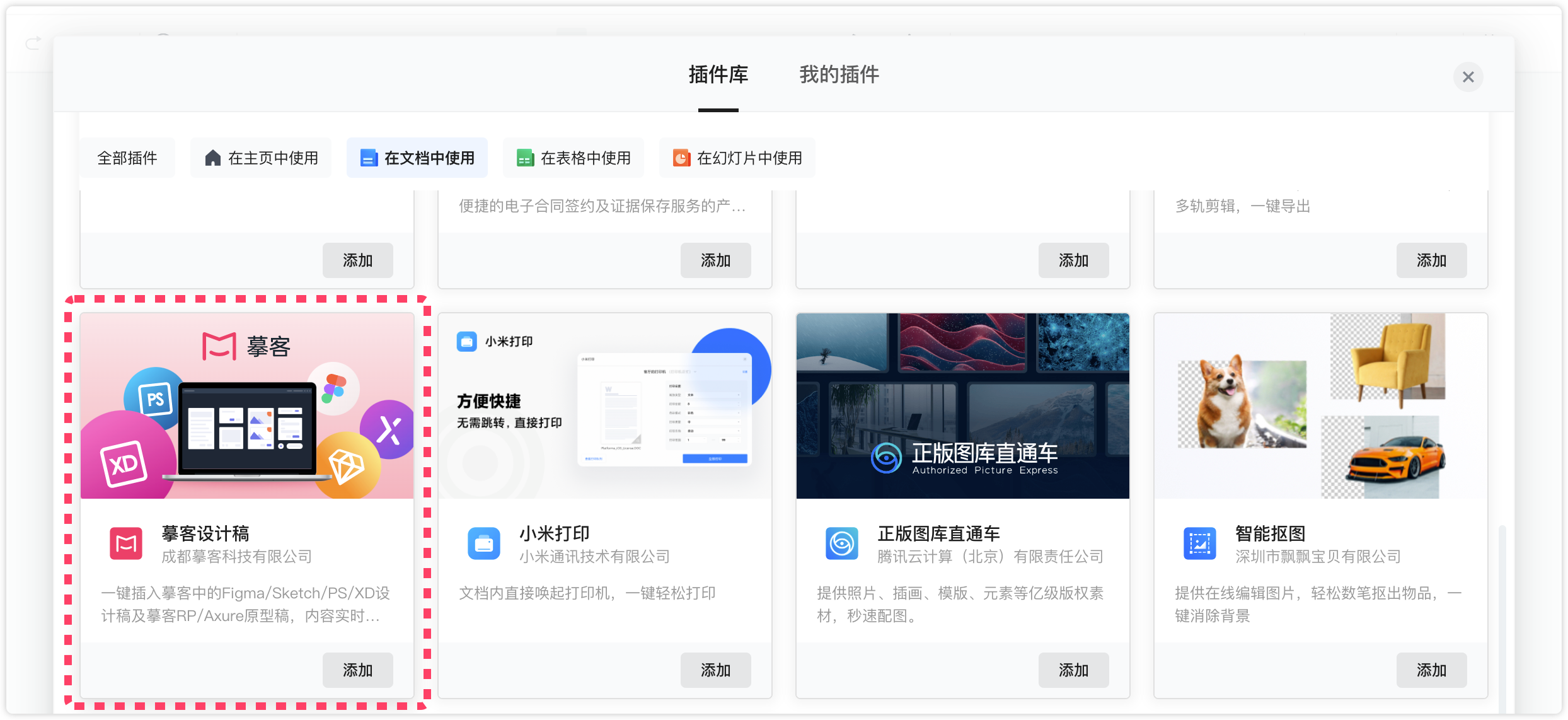1568x720 pixels.
Task: Add the 摹客设计稿 plugin
Action: point(358,670)
